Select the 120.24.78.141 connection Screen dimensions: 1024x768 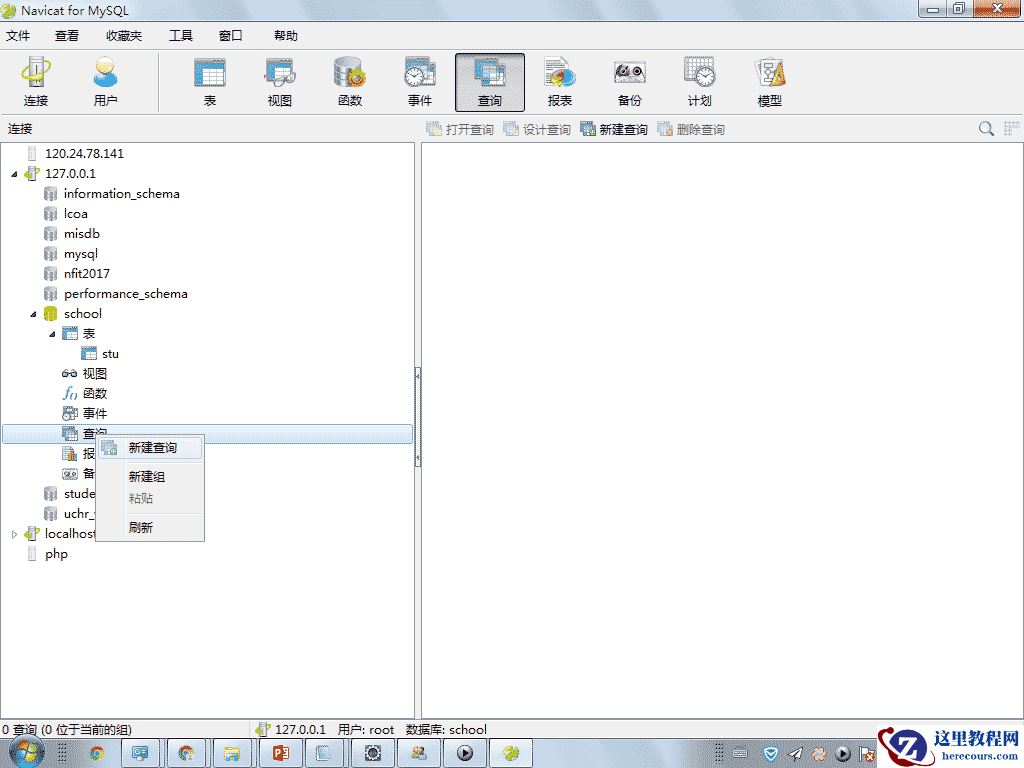click(84, 153)
